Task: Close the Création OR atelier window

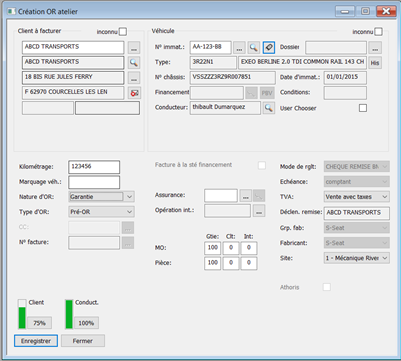Action: [x=386, y=11]
